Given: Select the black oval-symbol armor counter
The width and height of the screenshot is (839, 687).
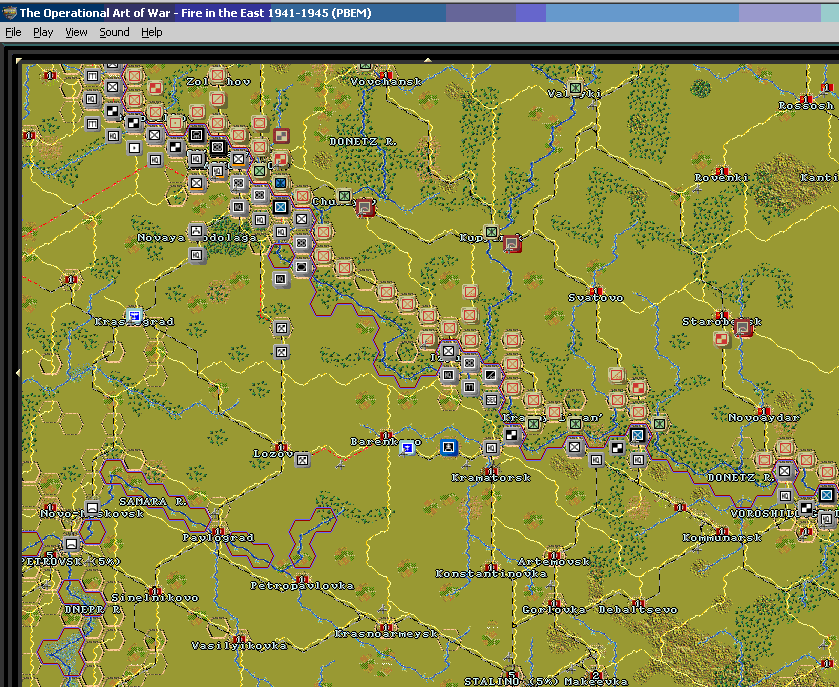Looking at the screenshot, I should coord(302,266).
